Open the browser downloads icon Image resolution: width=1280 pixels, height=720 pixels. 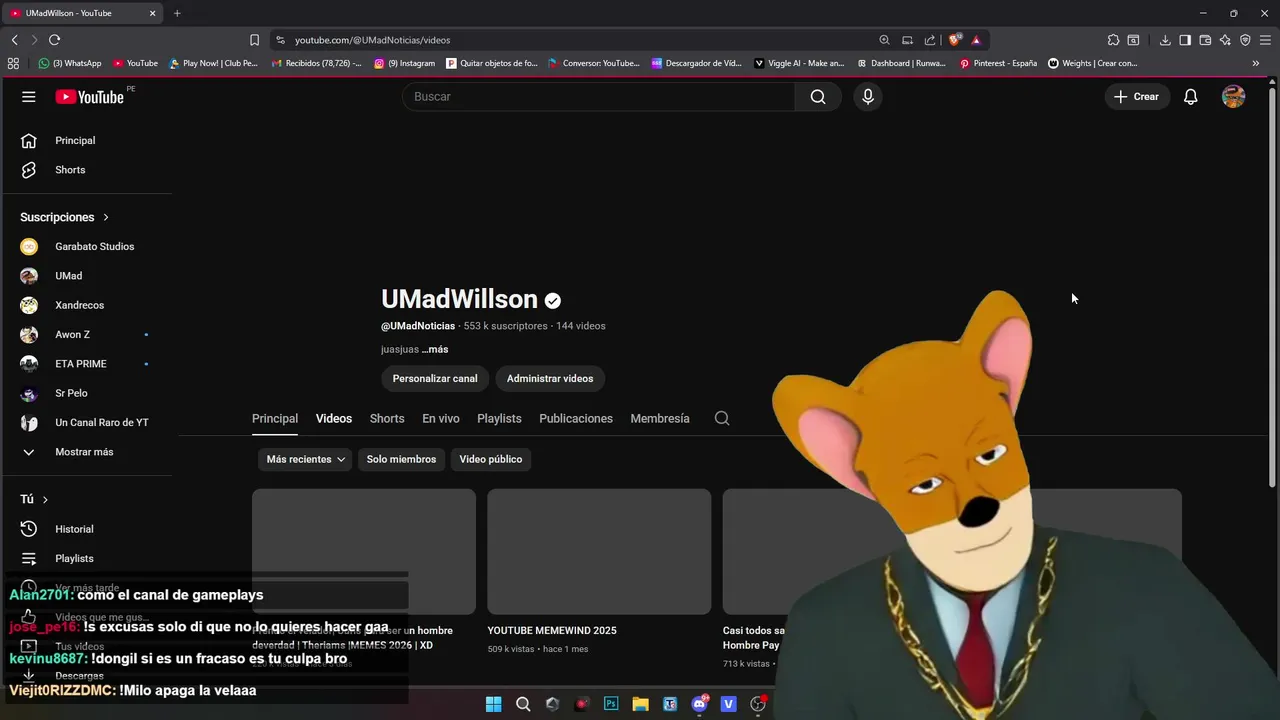[1165, 40]
